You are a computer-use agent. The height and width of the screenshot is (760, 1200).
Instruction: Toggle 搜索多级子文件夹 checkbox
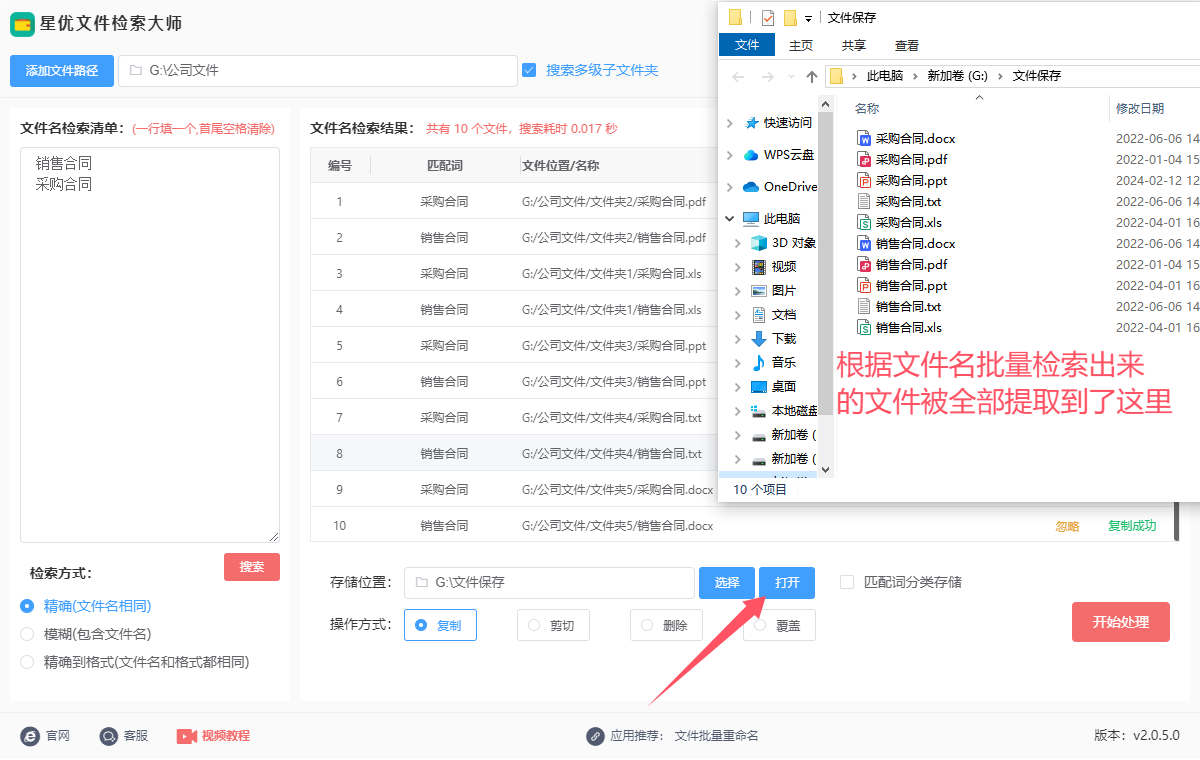tap(529, 70)
